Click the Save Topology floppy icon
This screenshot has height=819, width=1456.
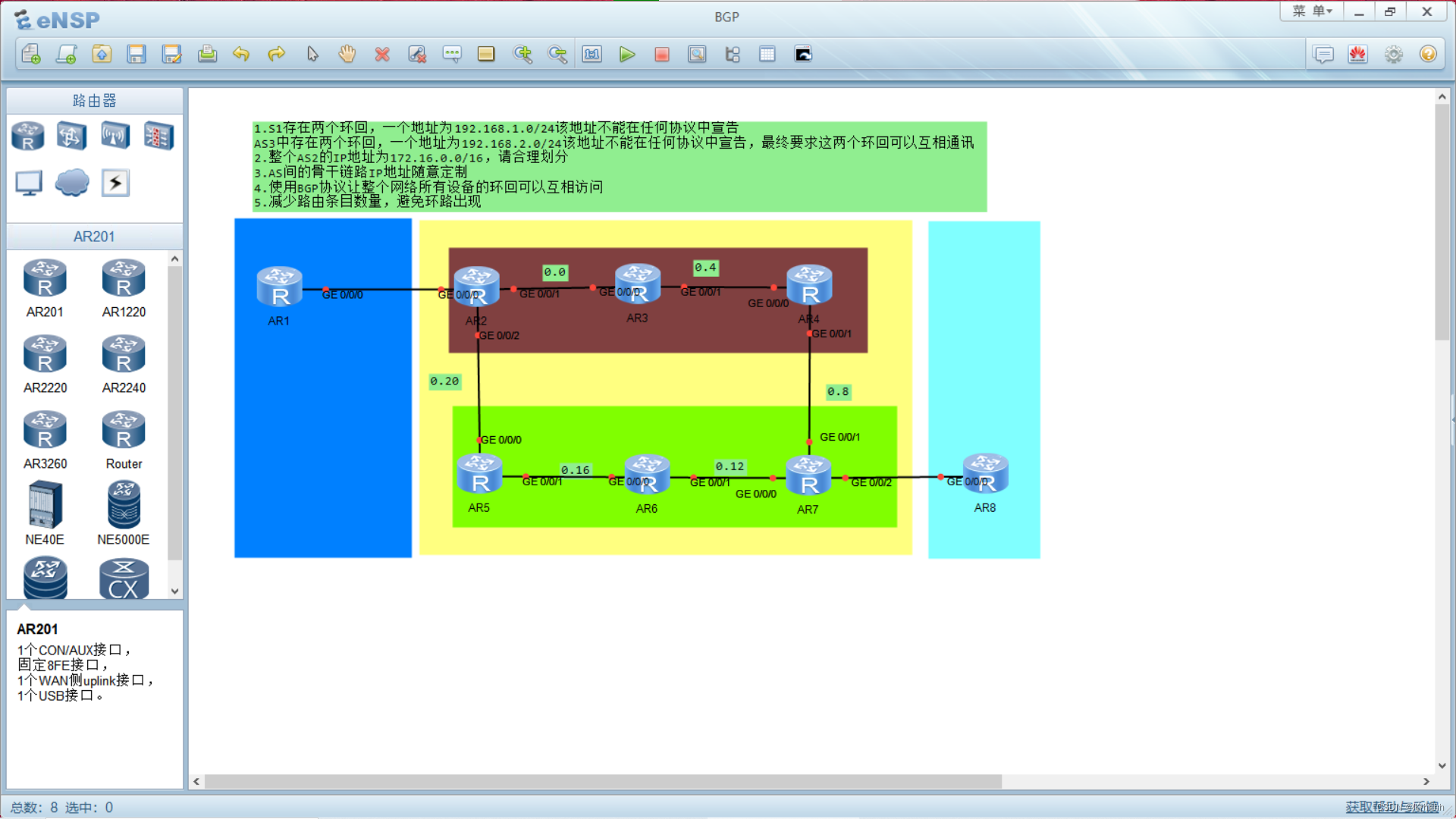pyautogui.click(x=136, y=54)
